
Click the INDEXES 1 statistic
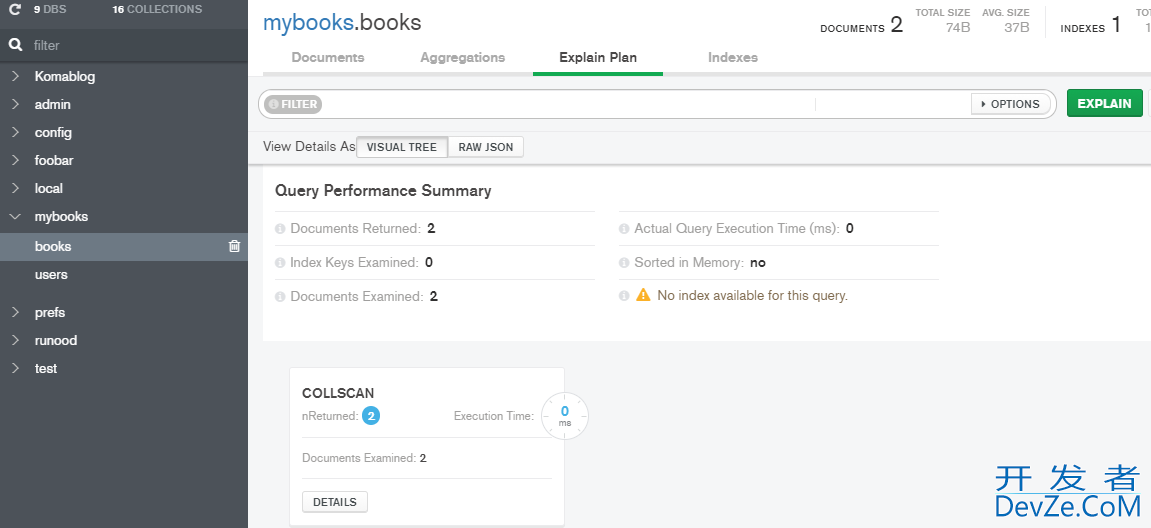(x=1091, y=26)
